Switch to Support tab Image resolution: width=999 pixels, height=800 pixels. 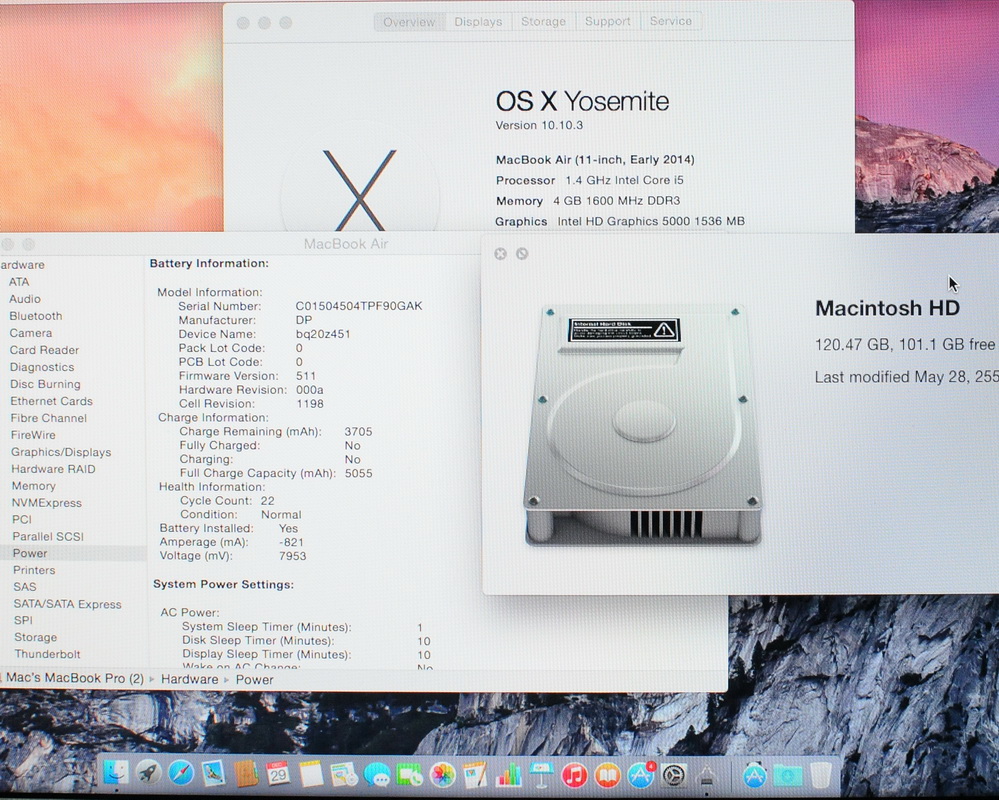pos(608,22)
